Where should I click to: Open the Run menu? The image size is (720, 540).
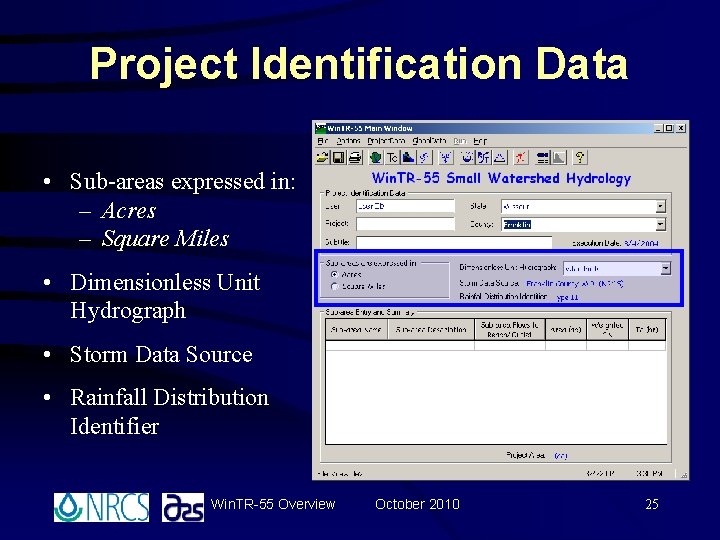pos(459,141)
